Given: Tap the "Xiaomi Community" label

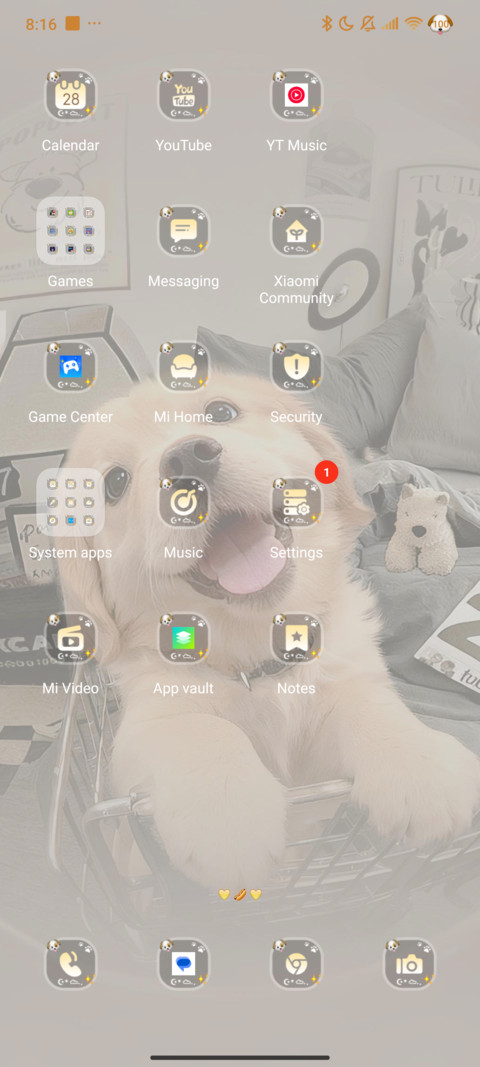Looking at the screenshot, I should click(296, 289).
